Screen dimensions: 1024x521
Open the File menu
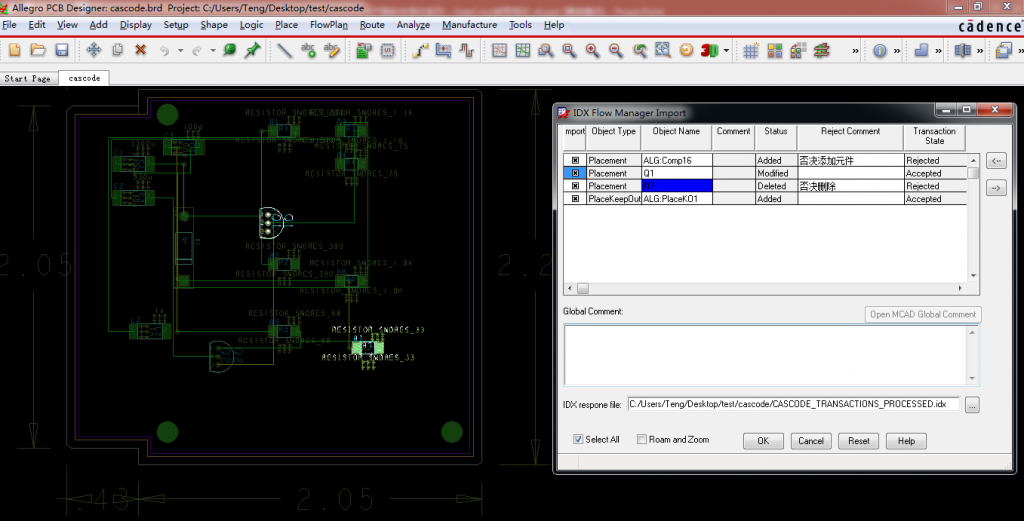pos(9,25)
